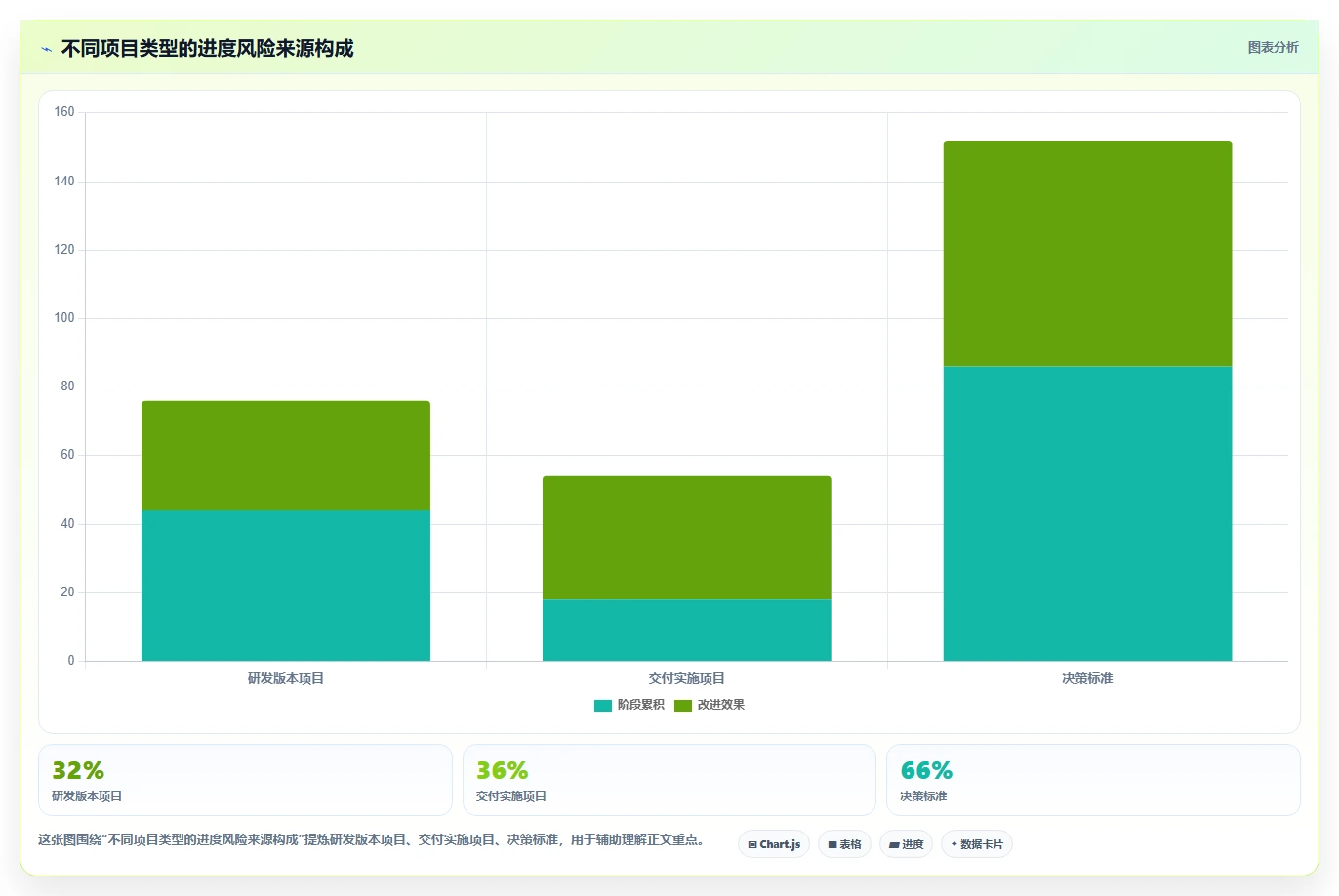Click the green 改进效果 legend color box
The height and width of the screenshot is (896, 1339).
point(682,705)
